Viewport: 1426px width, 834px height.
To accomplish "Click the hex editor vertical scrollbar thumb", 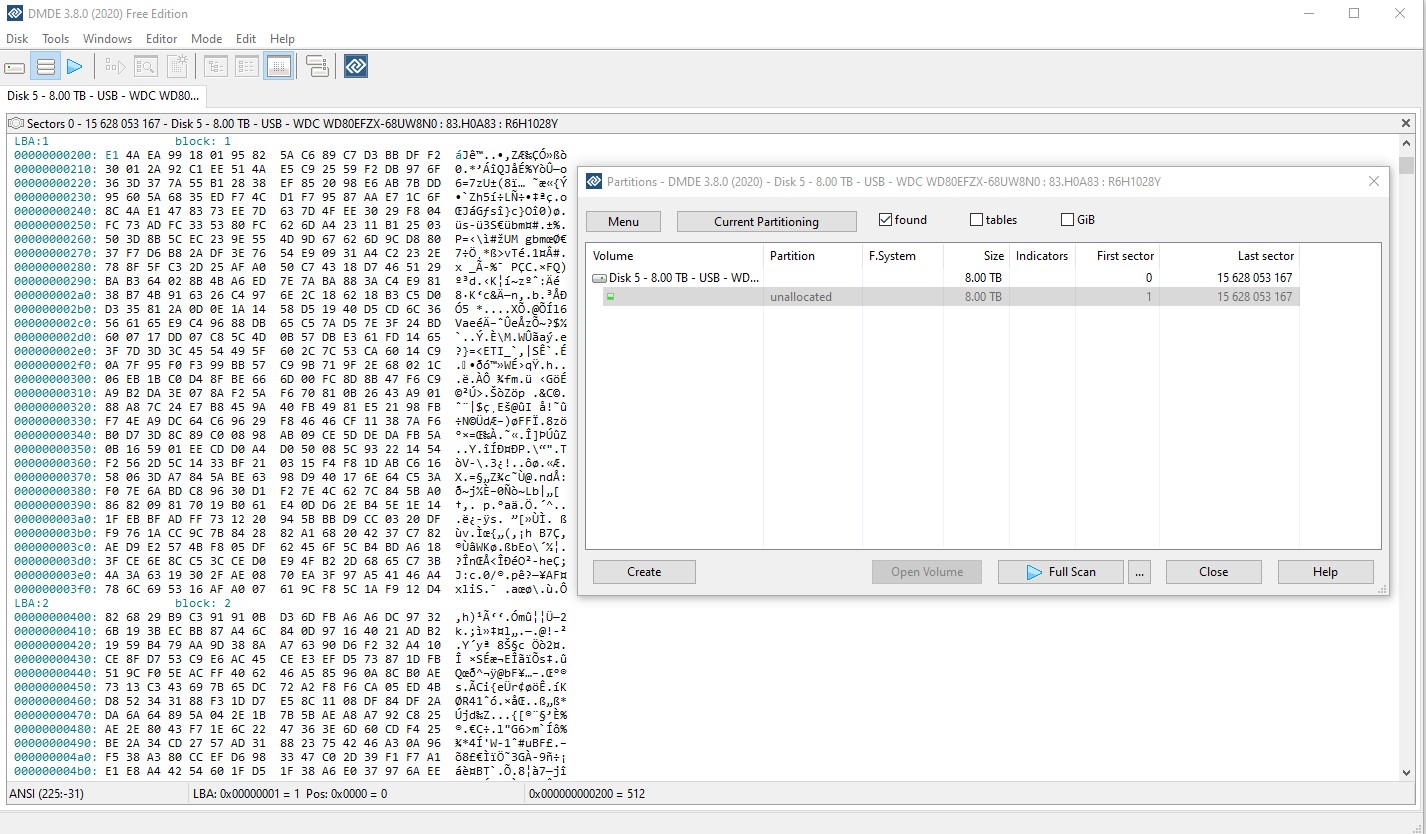I will coord(1406,166).
